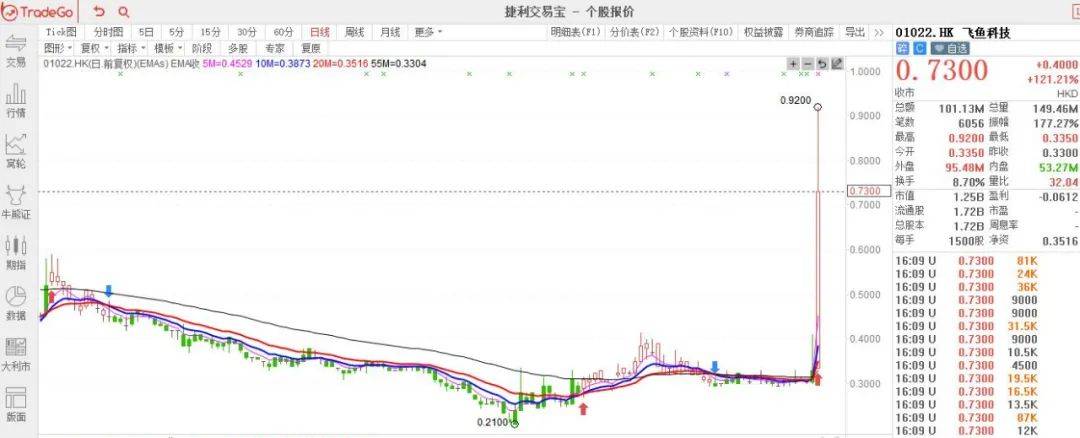Screen dimensions: 1080x438
Task: Open the 窝轮 warrants sidebar icon
Action: pyautogui.click(x=15, y=153)
